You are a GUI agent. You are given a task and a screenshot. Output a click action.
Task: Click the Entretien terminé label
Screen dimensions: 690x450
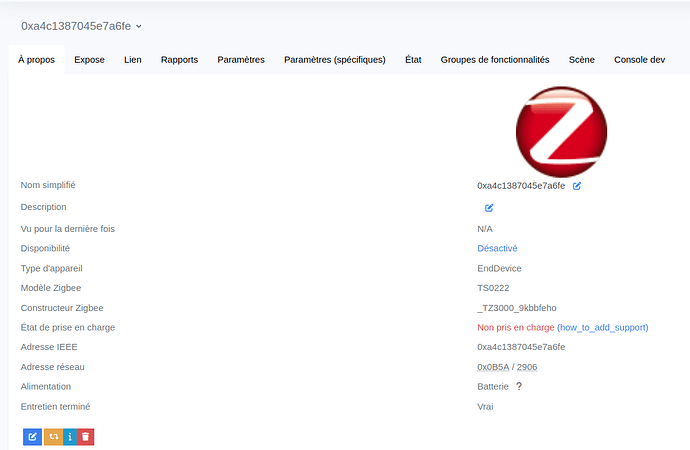tap(55, 406)
